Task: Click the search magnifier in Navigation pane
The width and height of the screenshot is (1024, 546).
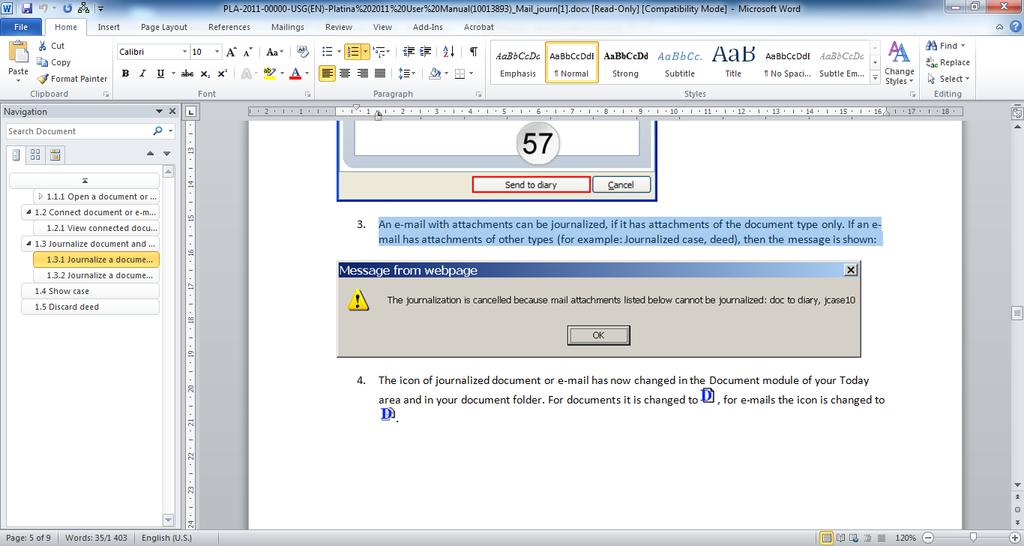Action: pyautogui.click(x=157, y=131)
